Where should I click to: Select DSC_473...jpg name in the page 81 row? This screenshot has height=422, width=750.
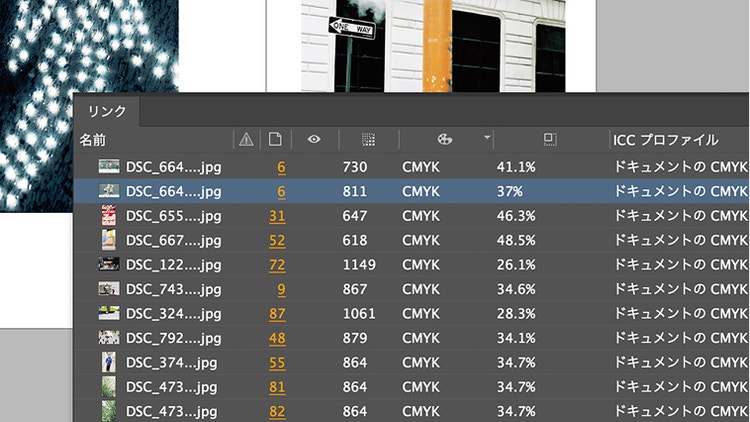click(x=171, y=387)
